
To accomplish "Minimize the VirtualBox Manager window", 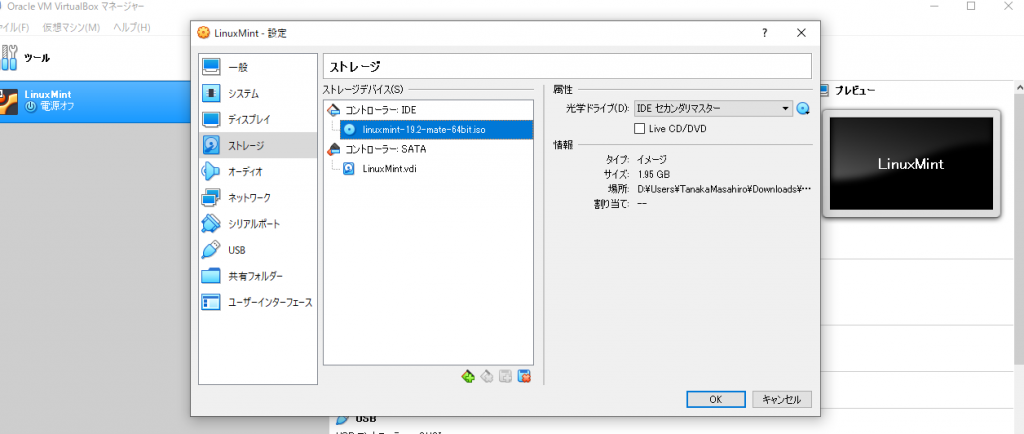I will coord(935,6).
